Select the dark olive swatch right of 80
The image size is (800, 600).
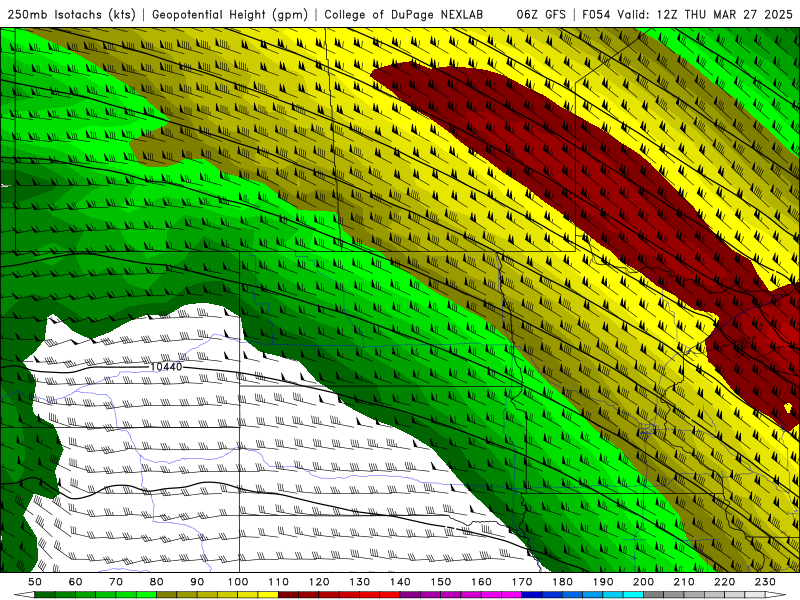[x=167, y=595]
